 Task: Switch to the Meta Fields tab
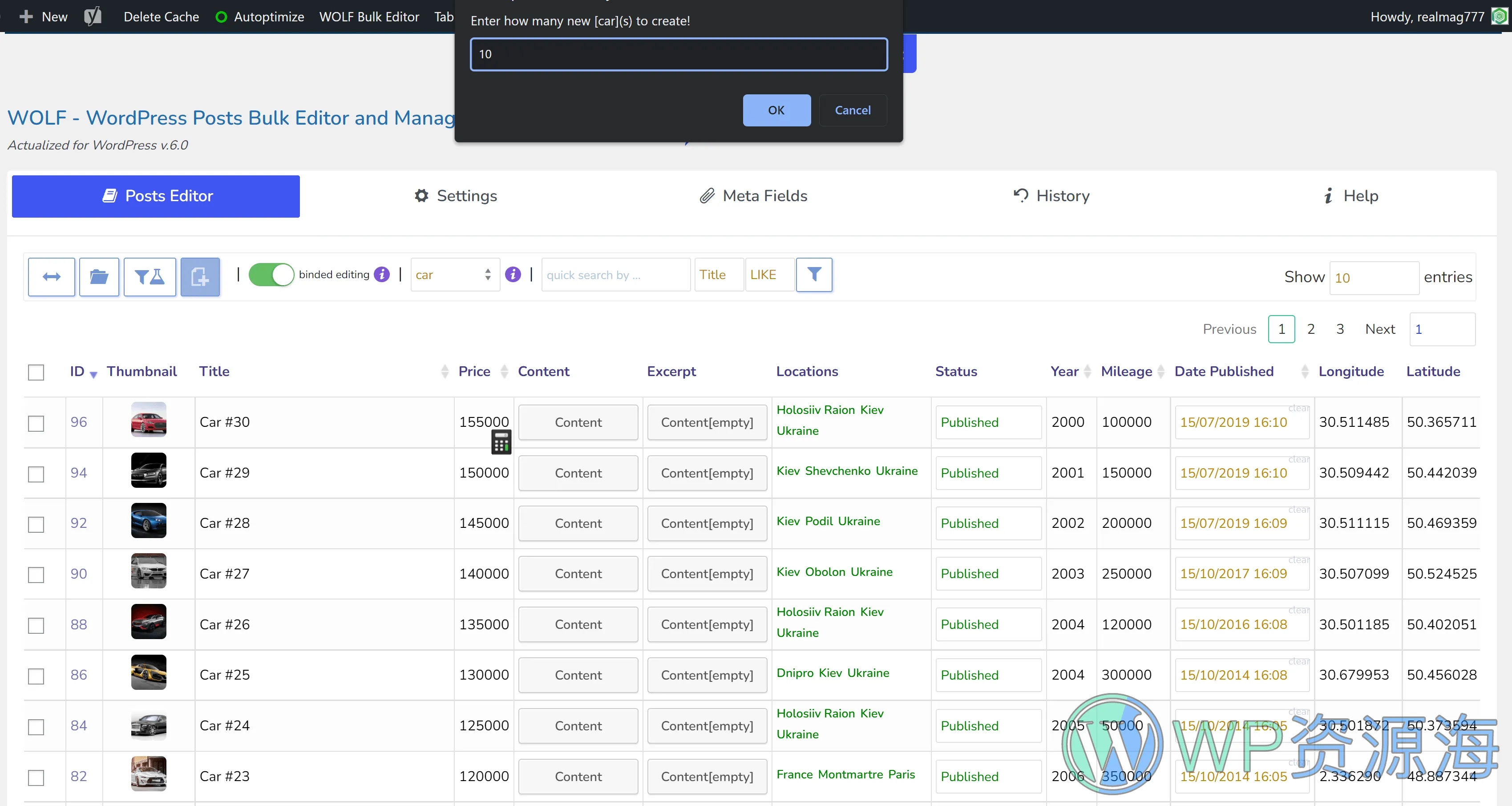tap(753, 196)
